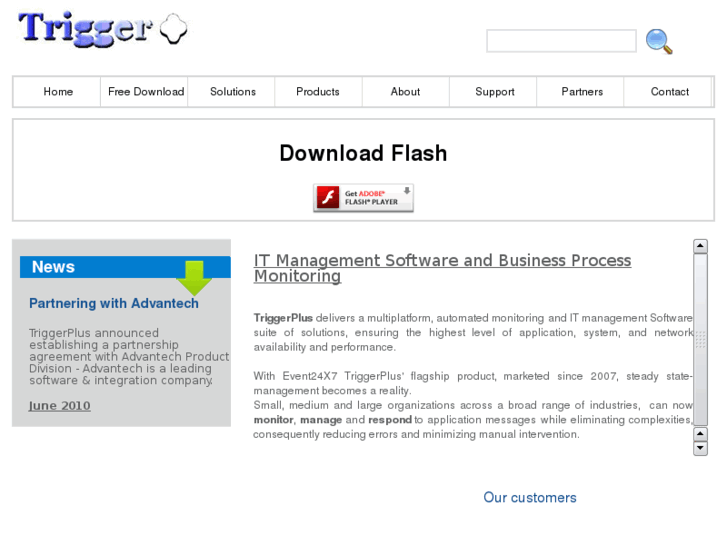Open the Support menu item
The height and width of the screenshot is (545, 727).
pos(495,92)
